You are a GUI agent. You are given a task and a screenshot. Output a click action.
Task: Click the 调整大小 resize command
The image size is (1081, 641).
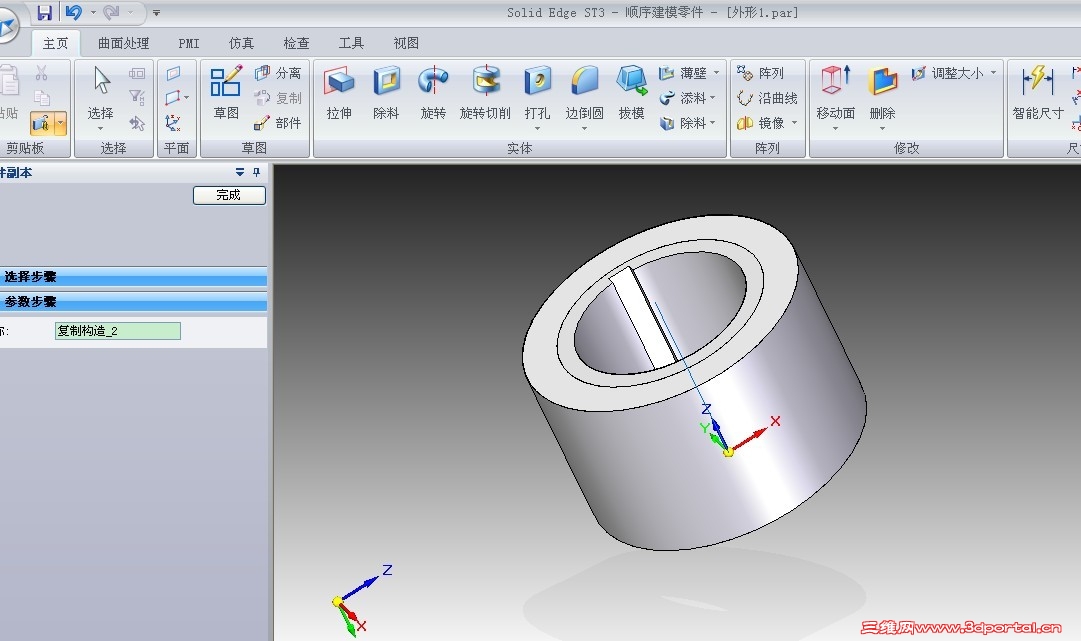pyautogui.click(x=948, y=73)
